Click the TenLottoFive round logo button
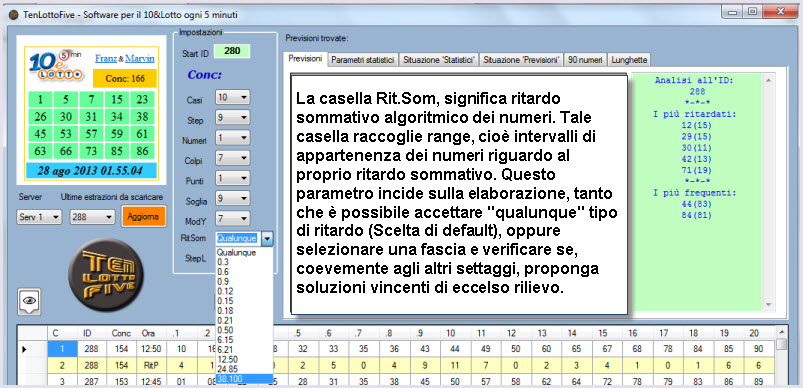 (106, 274)
